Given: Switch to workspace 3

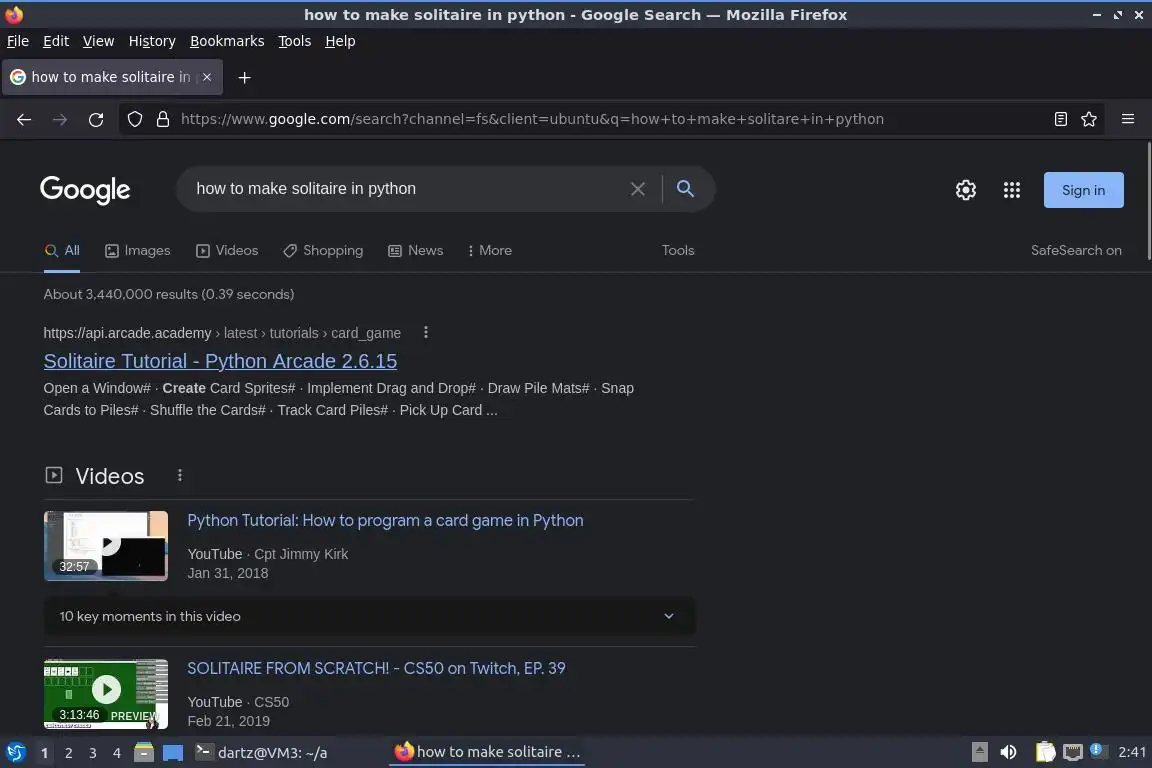Looking at the screenshot, I should (x=93, y=753).
